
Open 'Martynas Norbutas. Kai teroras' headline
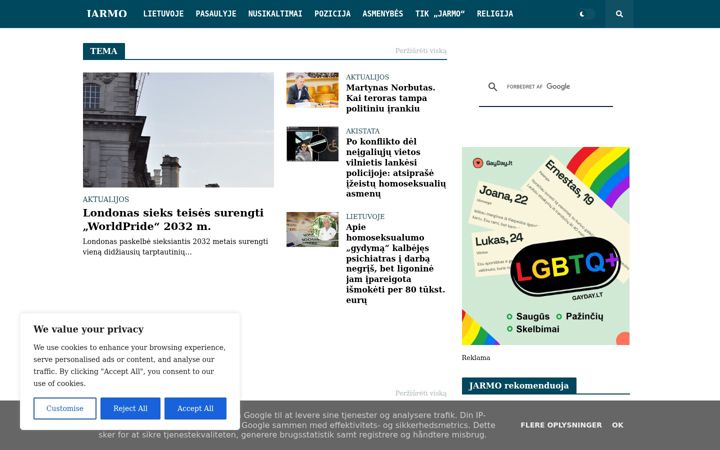click(x=390, y=98)
